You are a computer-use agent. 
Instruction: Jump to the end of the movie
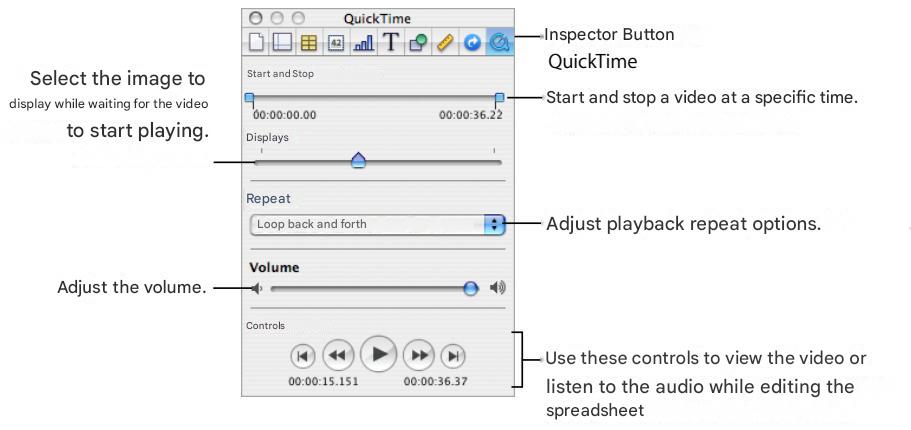pyautogui.click(x=453, y=356)
